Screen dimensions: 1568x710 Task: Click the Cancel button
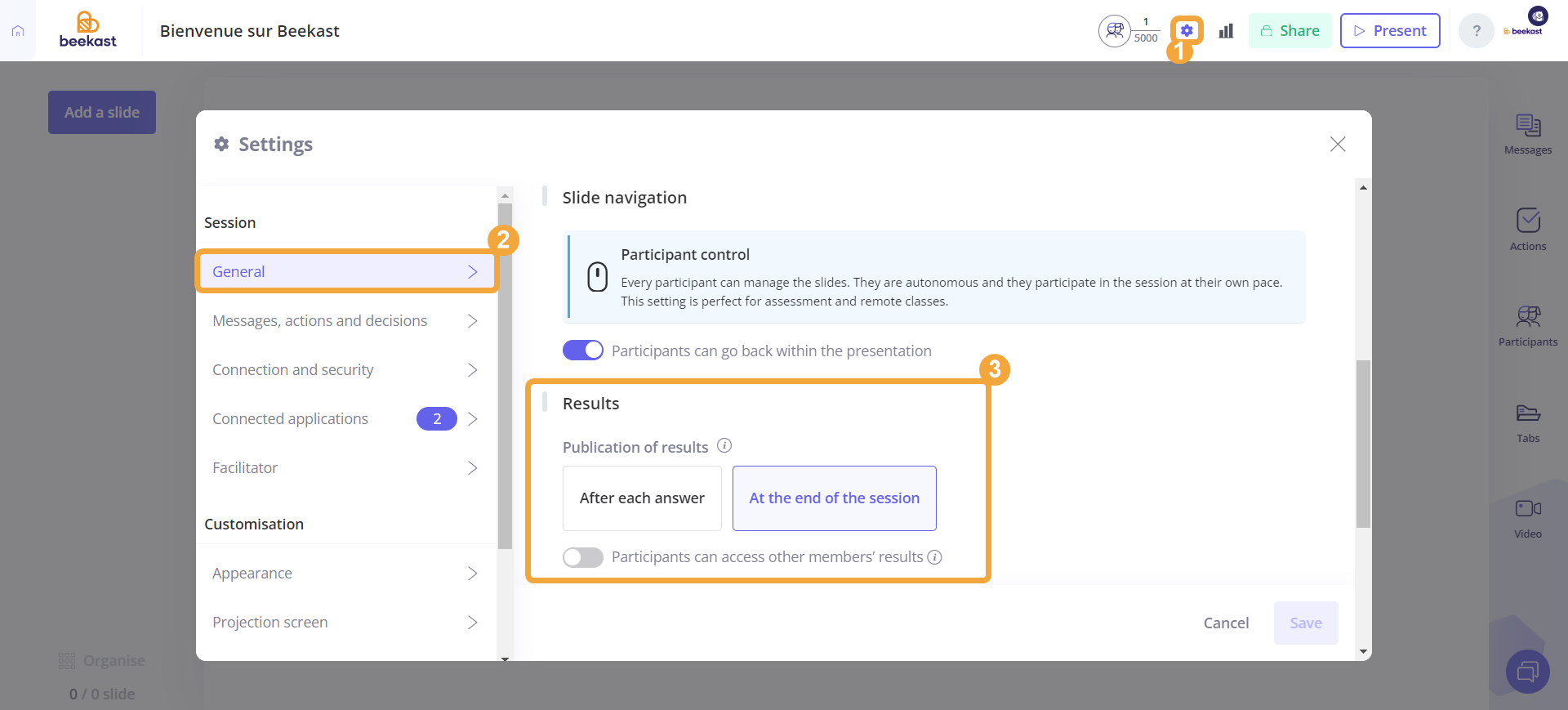tap(1226, 623)
